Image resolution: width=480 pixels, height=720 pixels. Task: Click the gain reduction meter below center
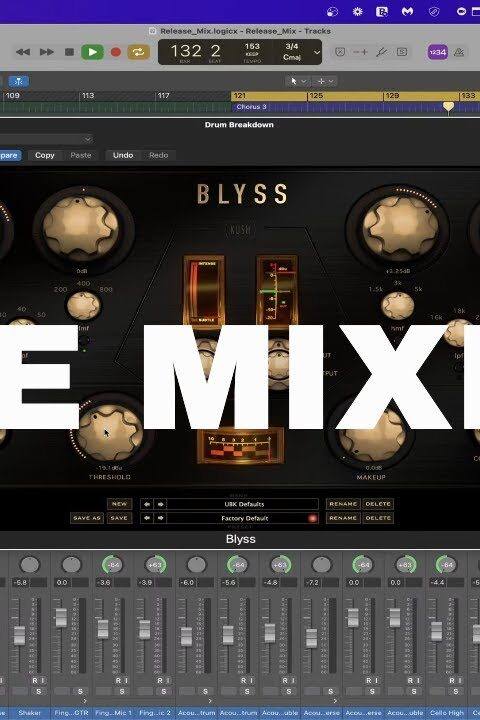click(x=240, y=446)
